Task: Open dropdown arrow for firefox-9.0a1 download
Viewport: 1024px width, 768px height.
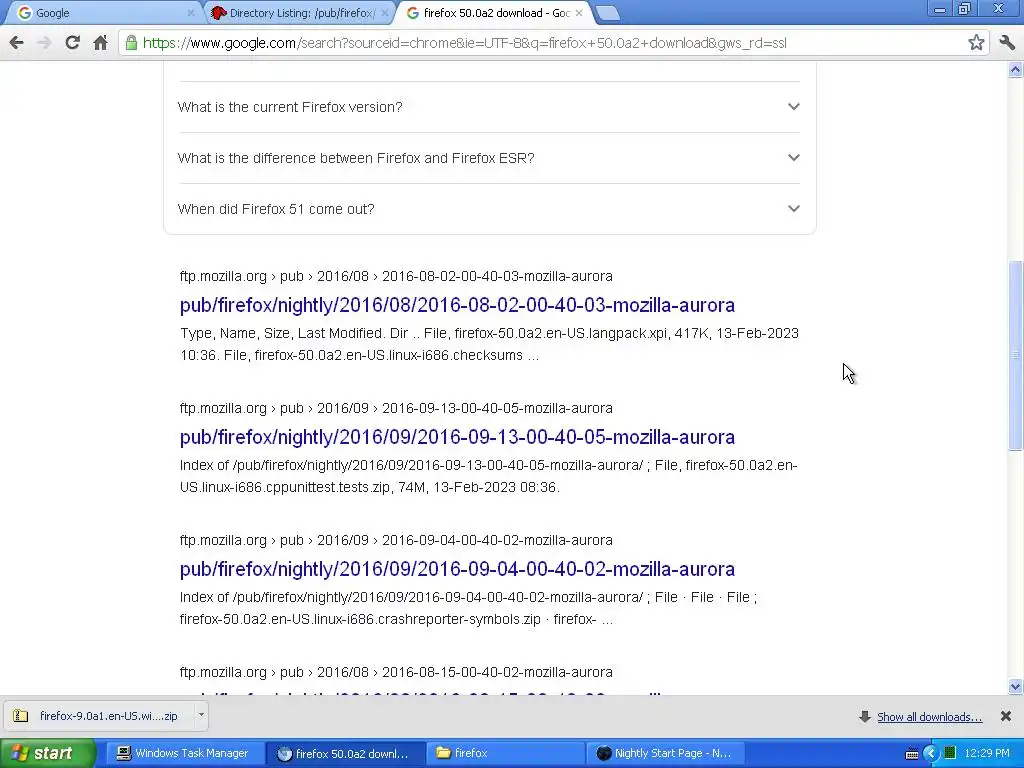Action: pyautogui.click(x=201, y=715)
